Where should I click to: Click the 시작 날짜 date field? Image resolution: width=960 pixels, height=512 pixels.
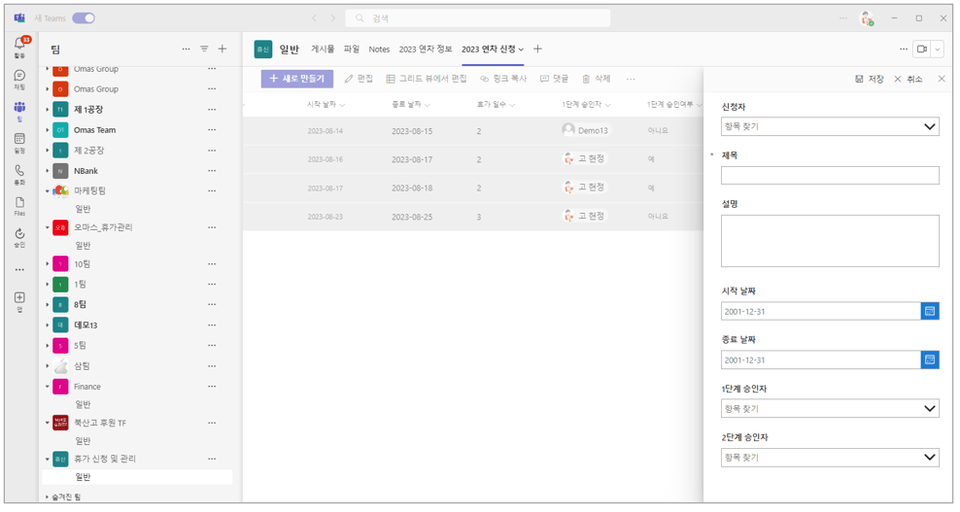(820, 311)
